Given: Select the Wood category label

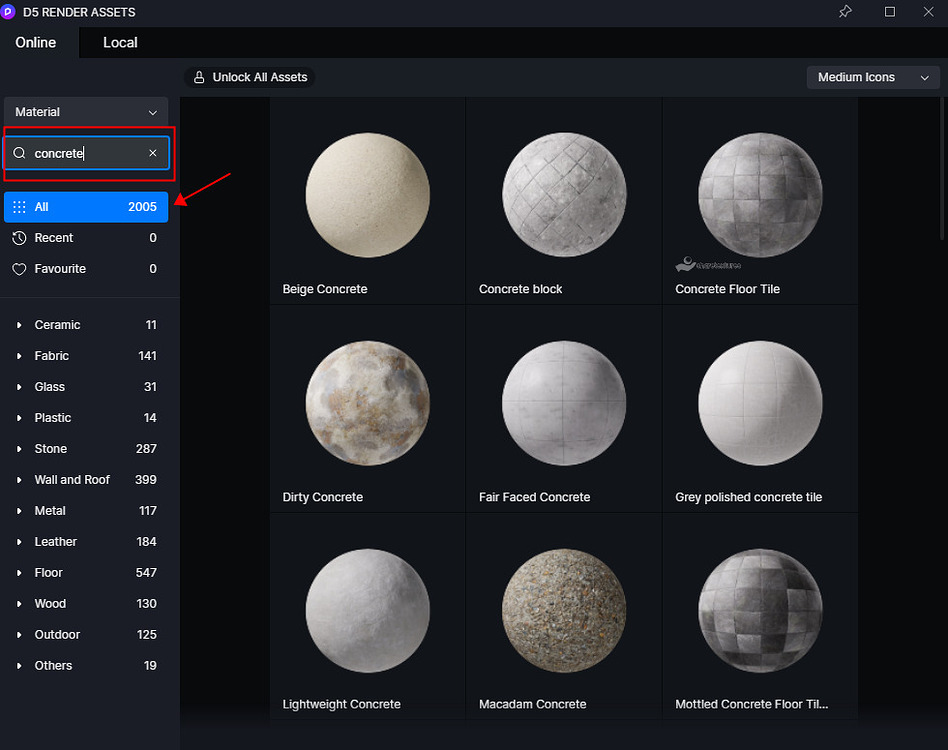Looking at the screenshot, I should tap(50, 604).
